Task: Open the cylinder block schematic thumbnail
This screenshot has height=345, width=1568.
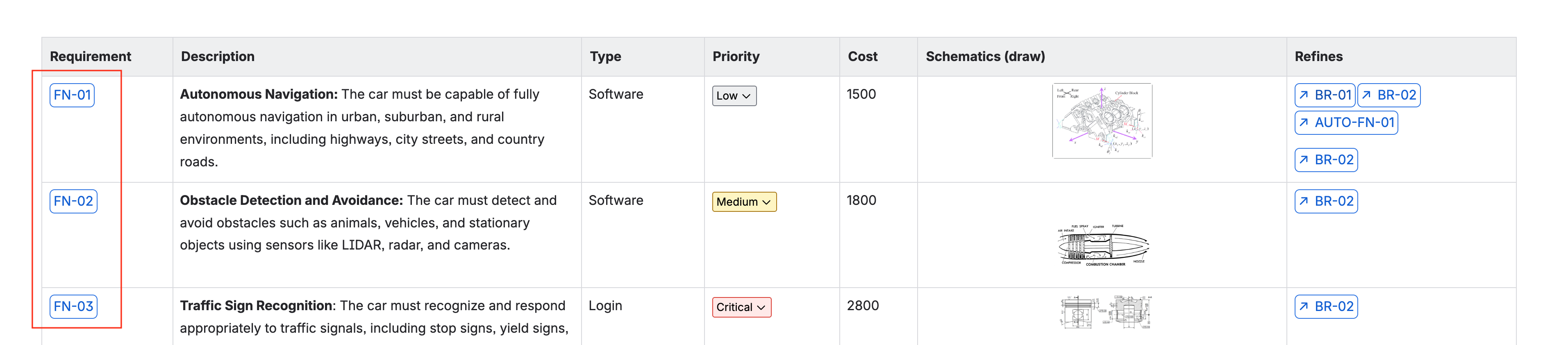Action: click(x=1102, y=121)
